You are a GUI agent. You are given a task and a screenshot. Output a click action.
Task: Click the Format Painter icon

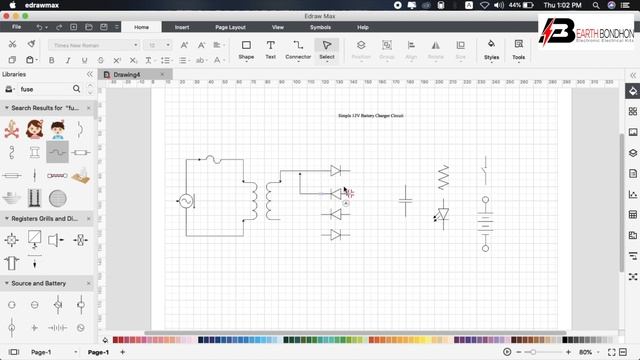pyautogui.click(x=31, y=44)
